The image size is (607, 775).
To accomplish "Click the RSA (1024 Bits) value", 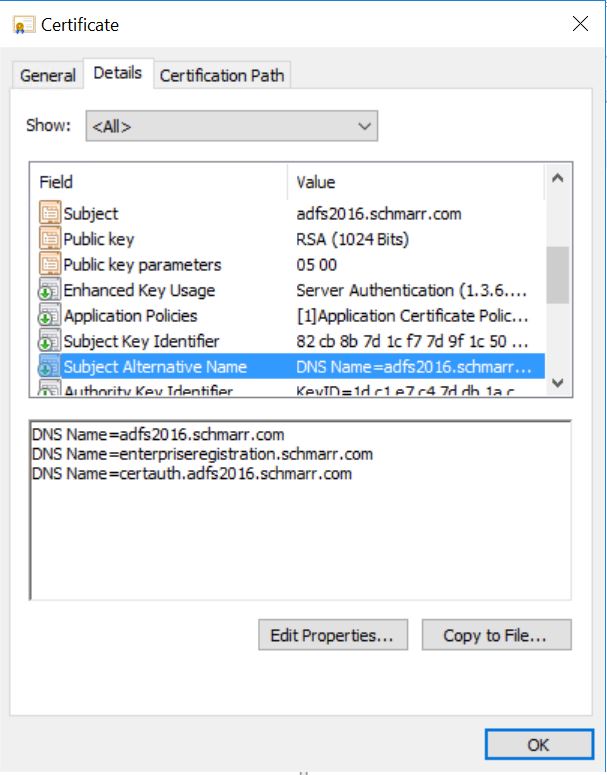I will click(x=353, y=239).
